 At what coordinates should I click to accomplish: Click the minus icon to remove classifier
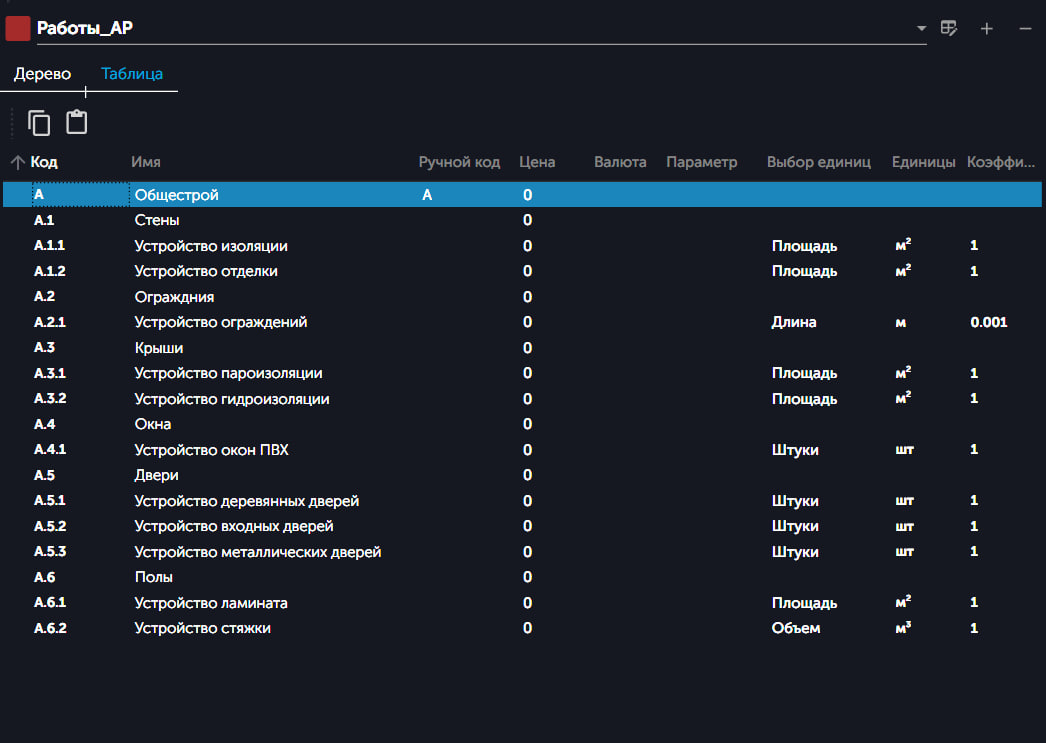pos(1025,29)
